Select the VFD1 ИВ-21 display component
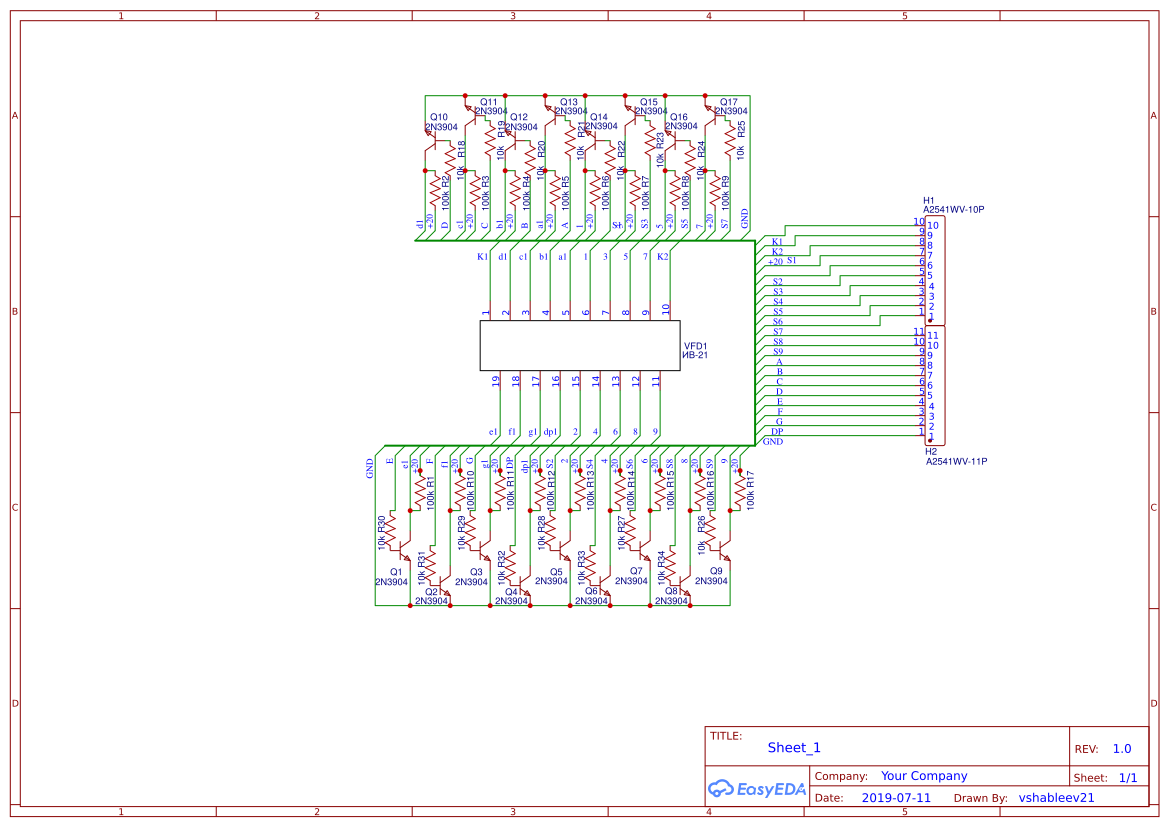 (580, 345)
